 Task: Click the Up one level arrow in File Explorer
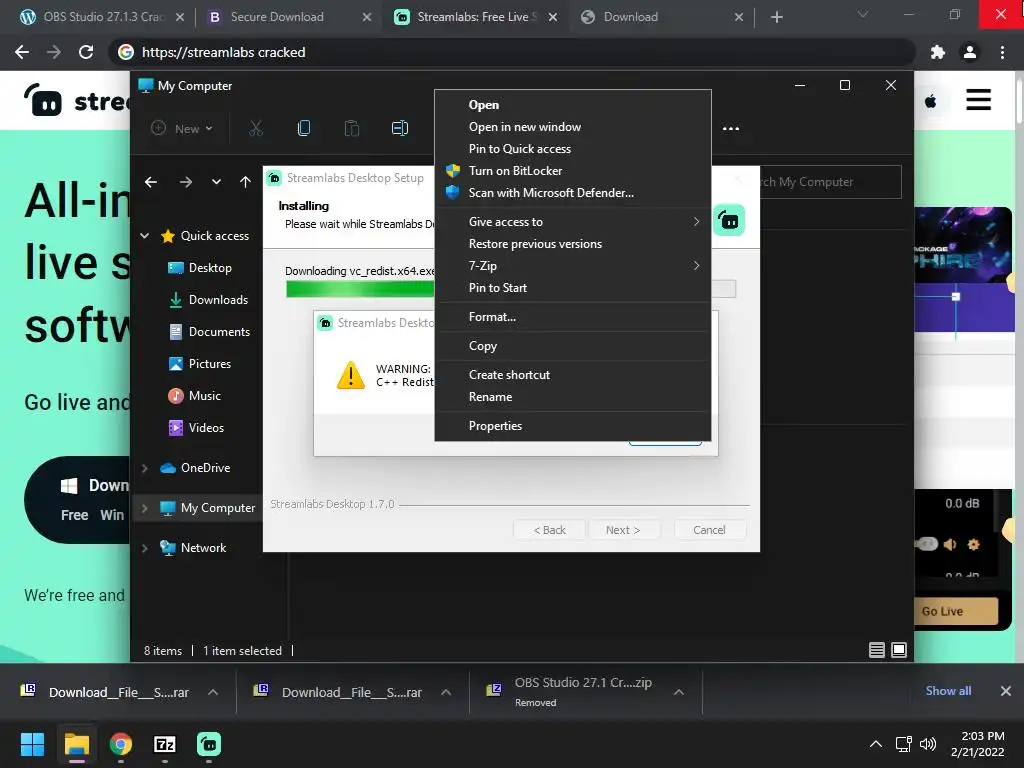click(x=245, y=182)
